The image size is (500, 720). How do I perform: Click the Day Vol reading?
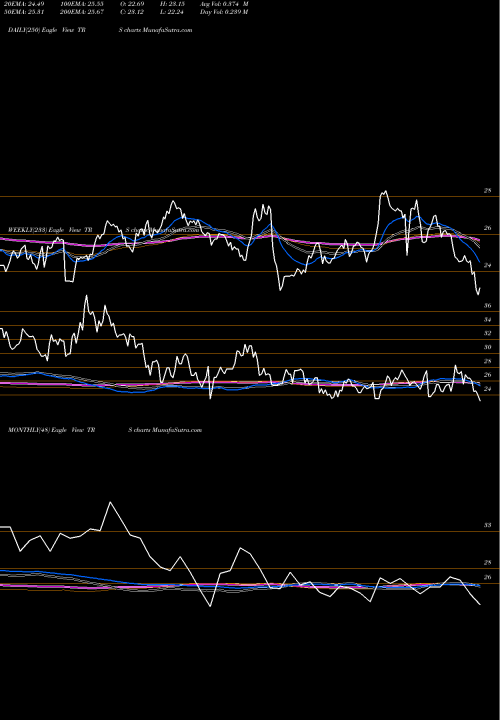(224, 12)
